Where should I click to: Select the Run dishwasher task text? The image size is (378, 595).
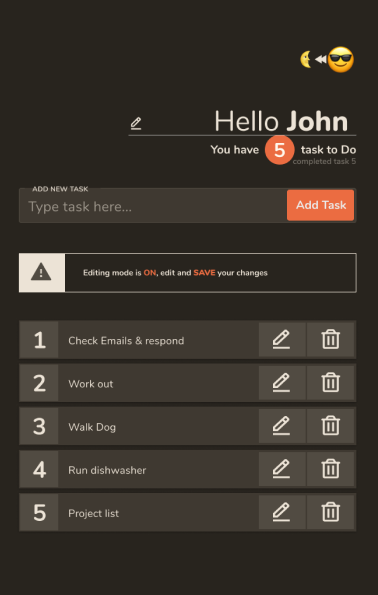pyautogui.click(x=107, y=471)
